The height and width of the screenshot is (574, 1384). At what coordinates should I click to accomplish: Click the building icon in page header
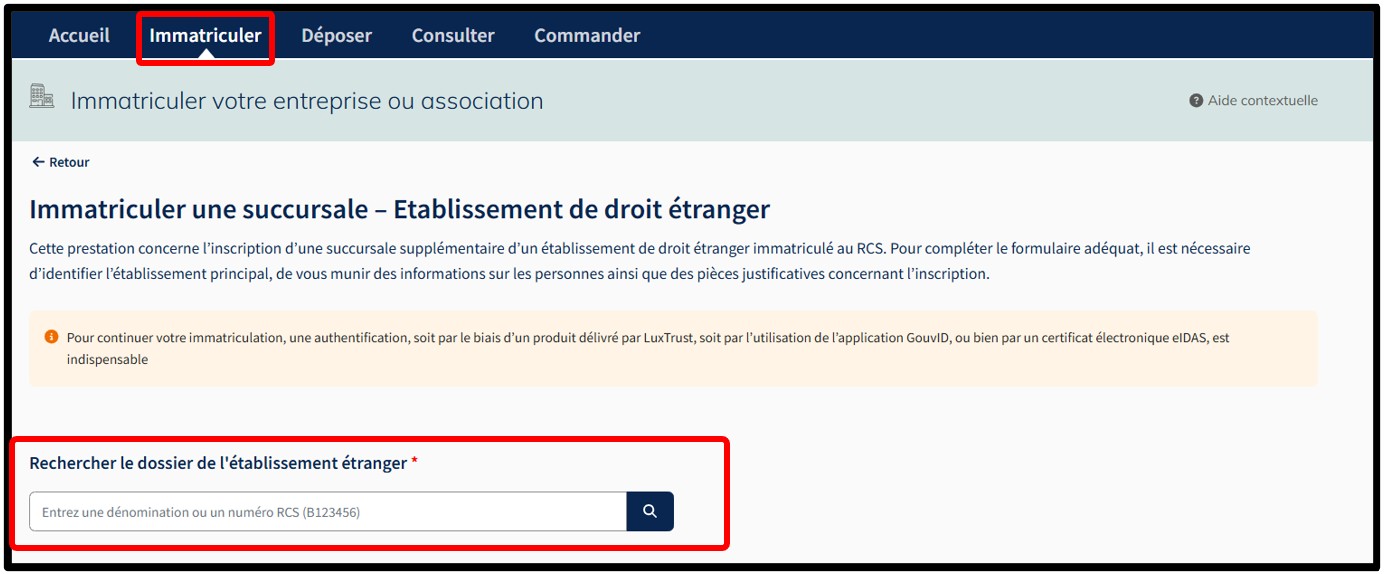click(42, 97)
